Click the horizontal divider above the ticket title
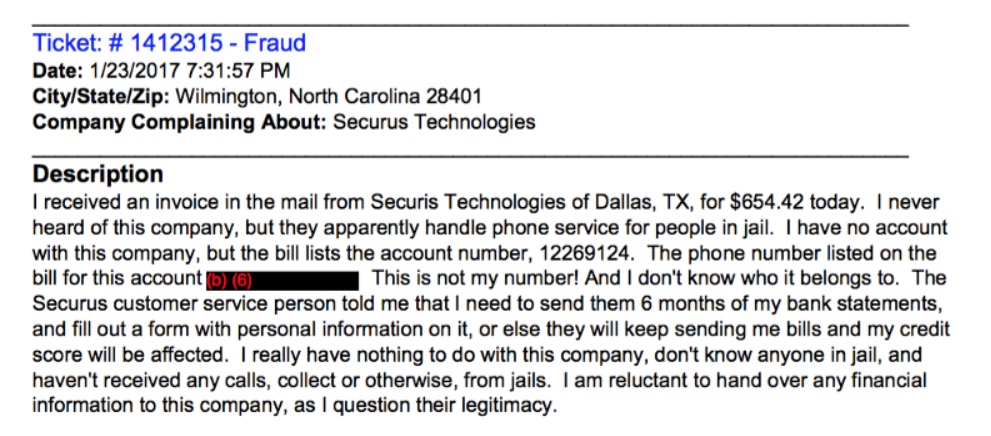 (470, 25)
